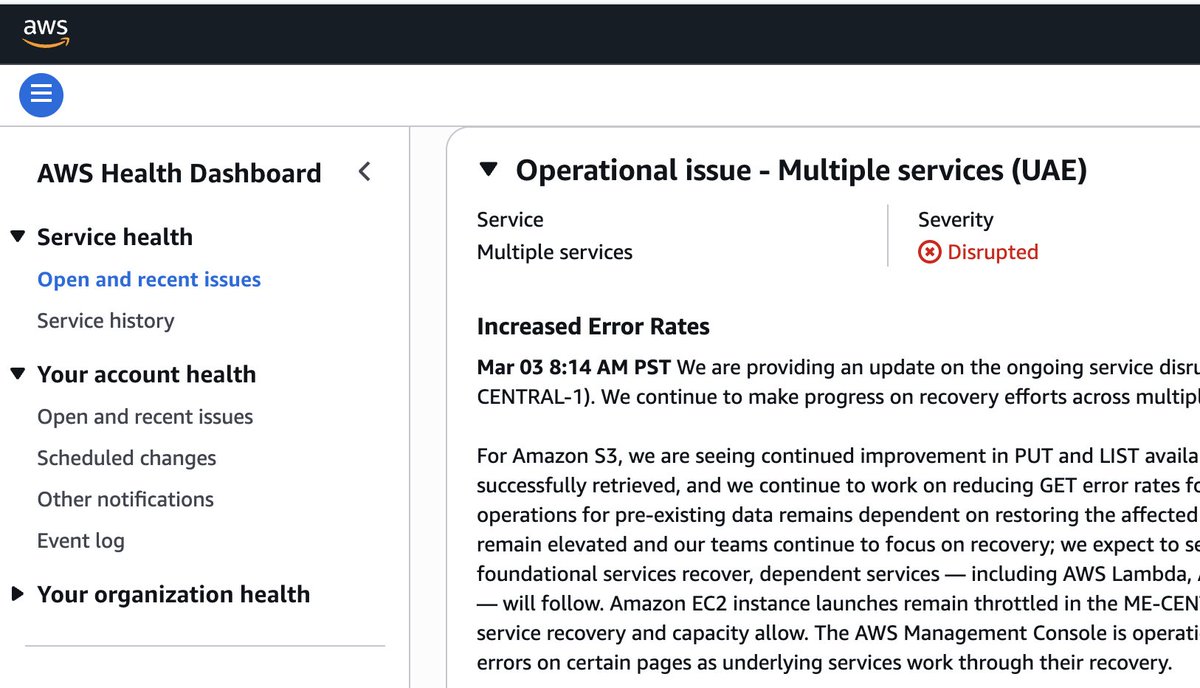Click the 'Multiple services' service value
The image size is (1200, 688).
(x=555, y=252)
